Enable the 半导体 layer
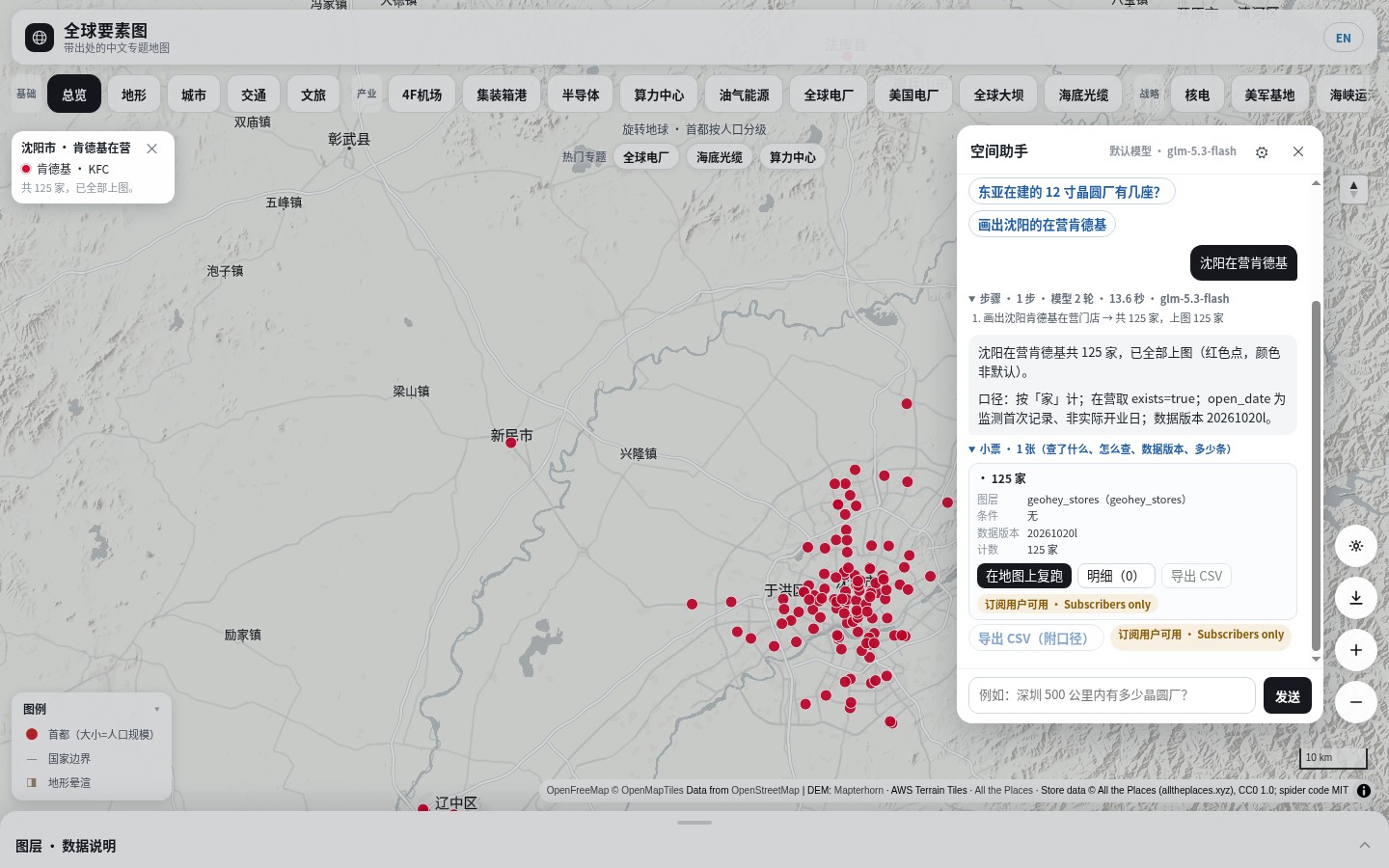 click(581, 95)
